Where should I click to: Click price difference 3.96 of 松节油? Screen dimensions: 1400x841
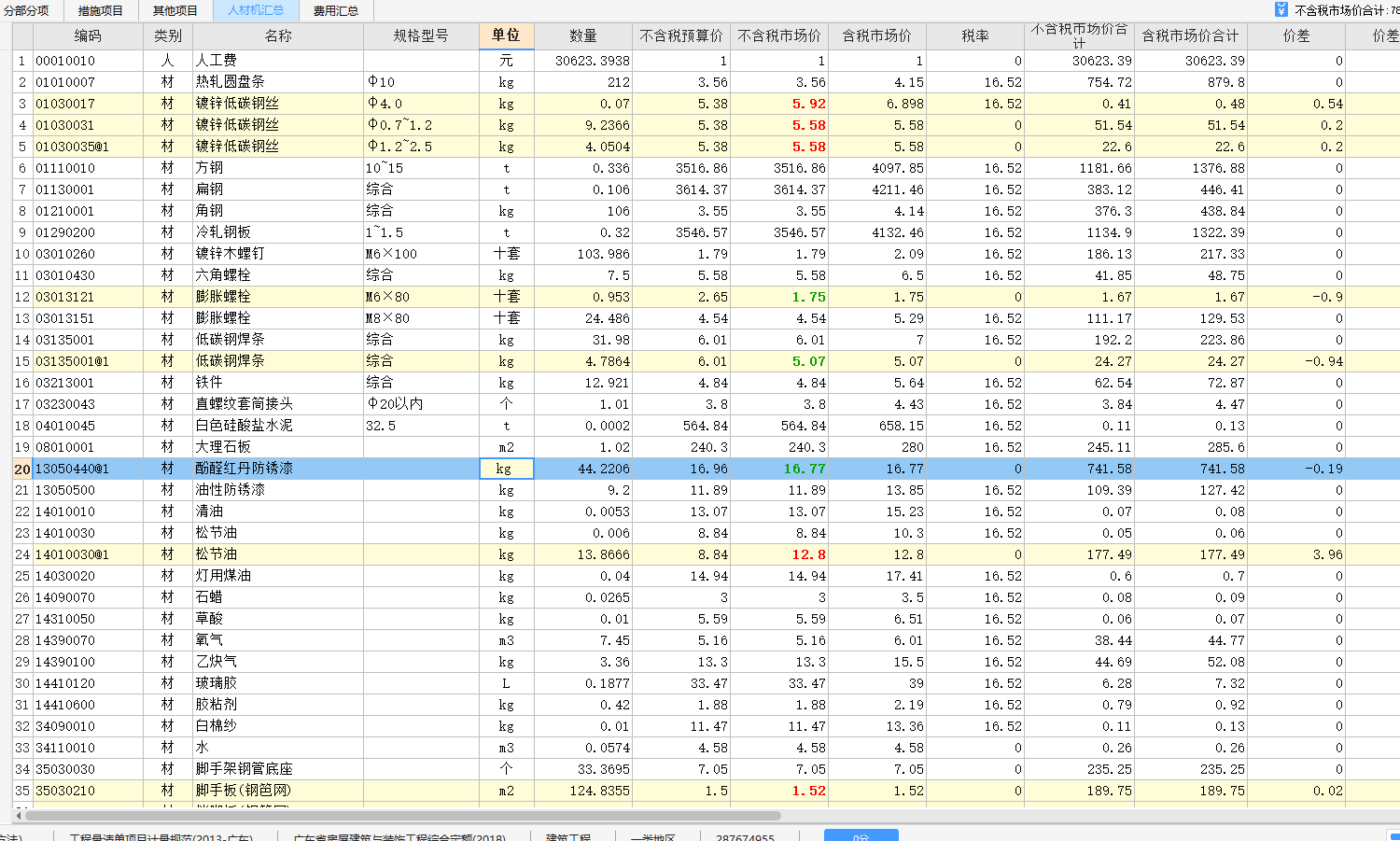(1296, 554)
